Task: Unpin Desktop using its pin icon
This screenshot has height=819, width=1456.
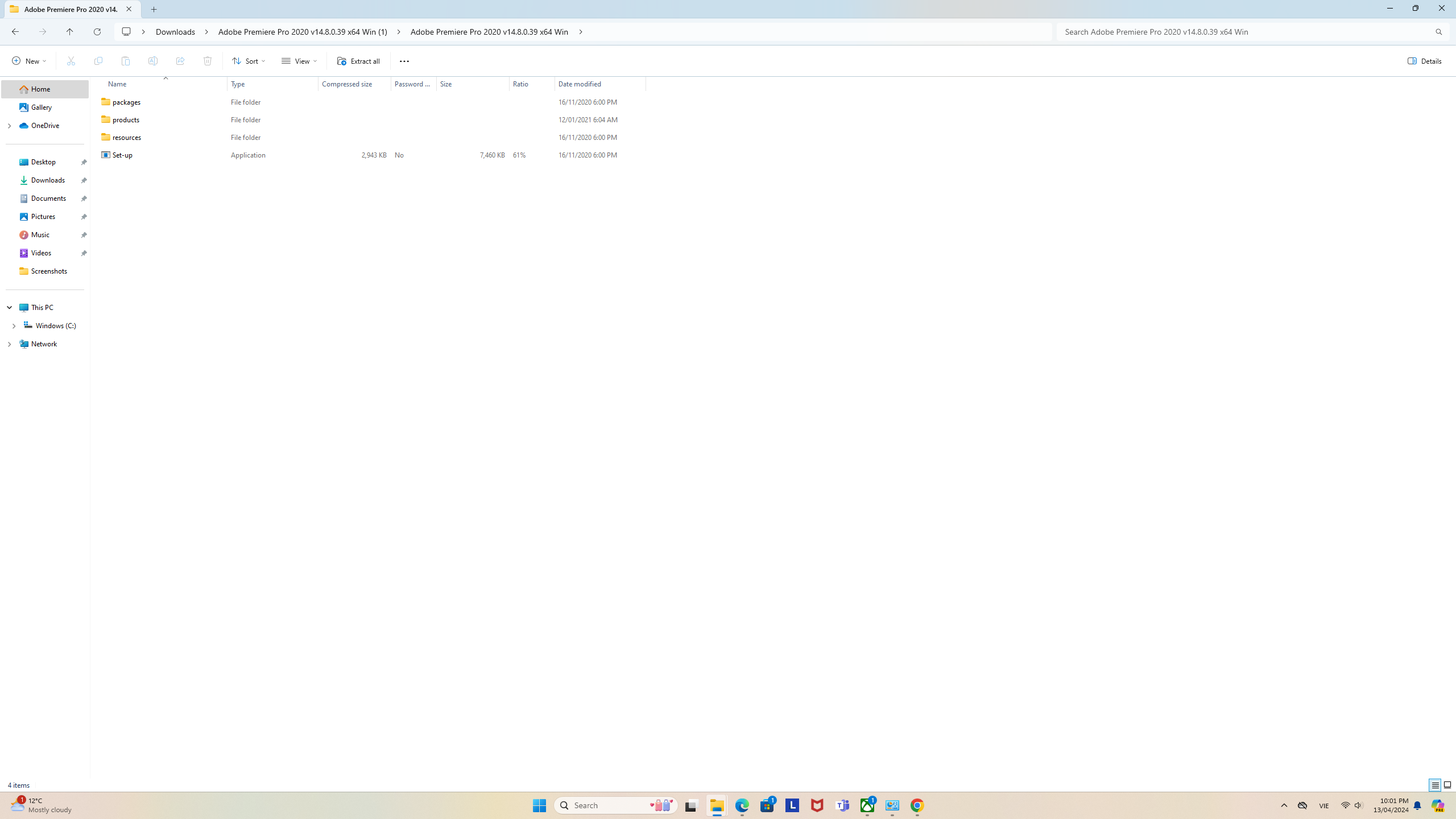Action: pyautogui.click(x=84, y=162)
